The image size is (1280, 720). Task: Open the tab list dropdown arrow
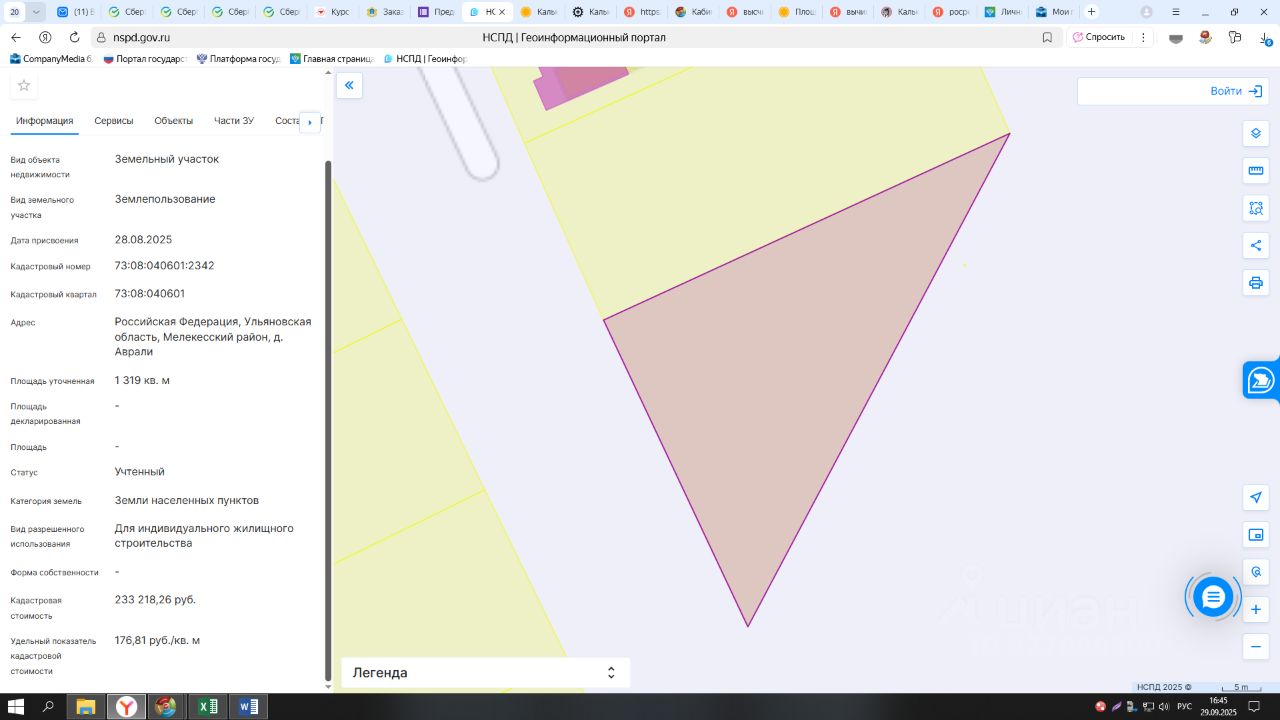pyautogui.click(x=37, y=12)
